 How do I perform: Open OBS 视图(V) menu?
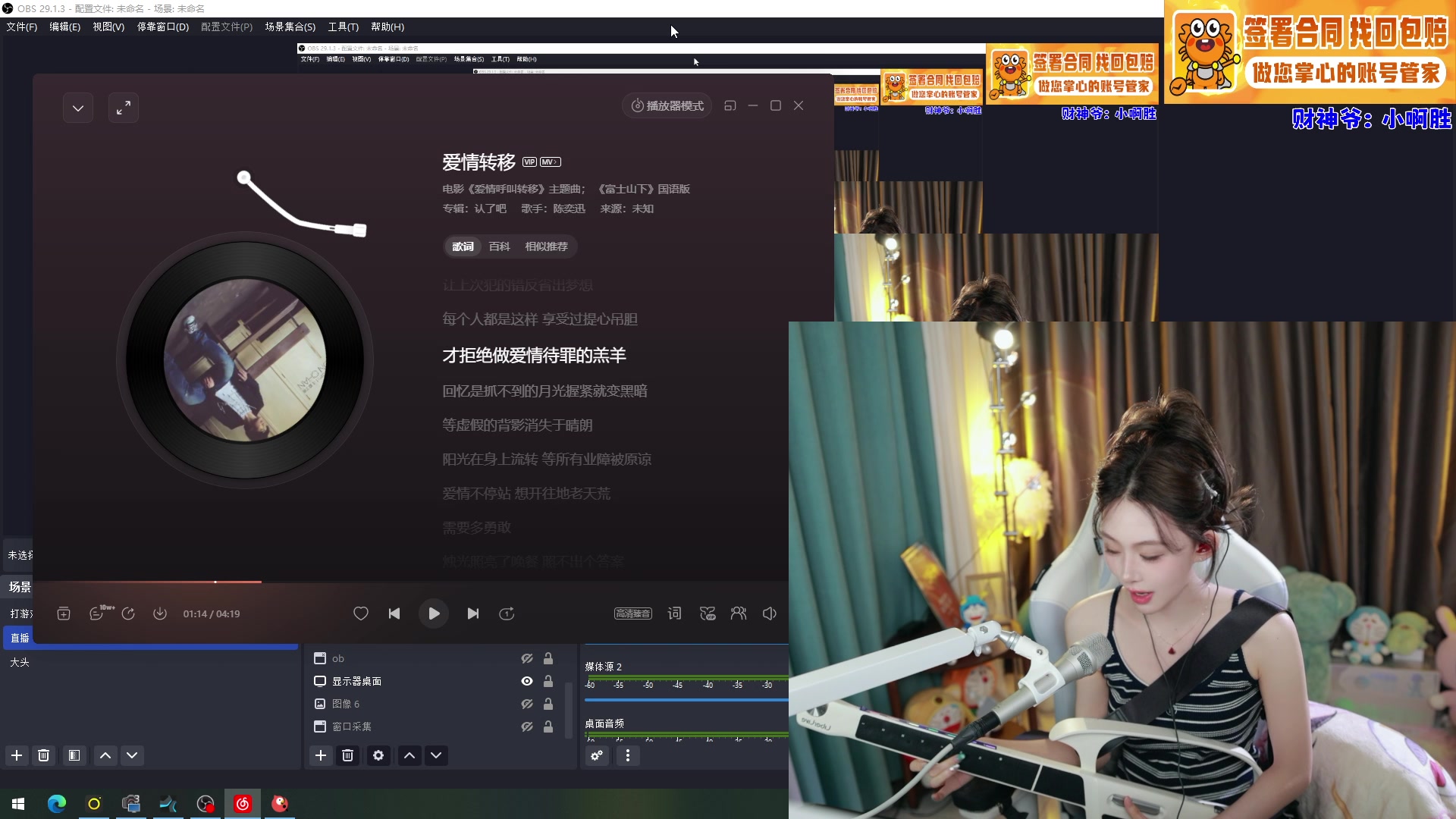coord(108,27)
